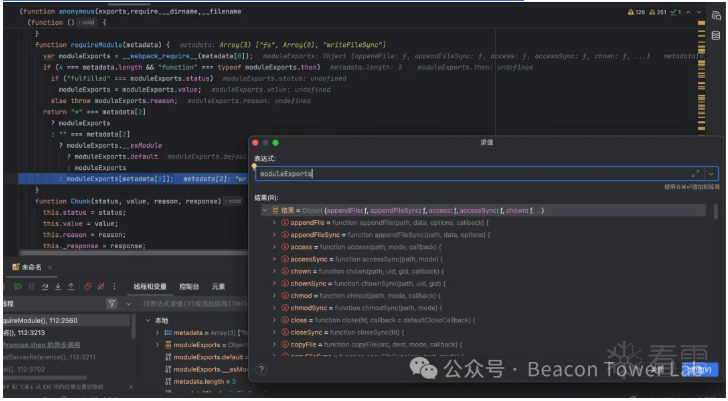Go to next highlighted error arrow
The width and height of the screenshot is (728, 401).
tap(699, 12)
